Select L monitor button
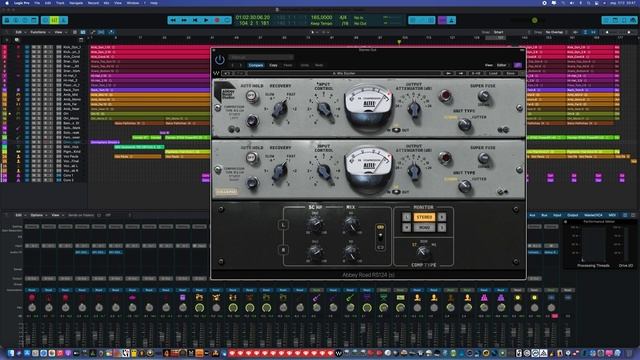The height and width of the screenshot is (360, 640). pyautogui.click(x=406, y=217)
